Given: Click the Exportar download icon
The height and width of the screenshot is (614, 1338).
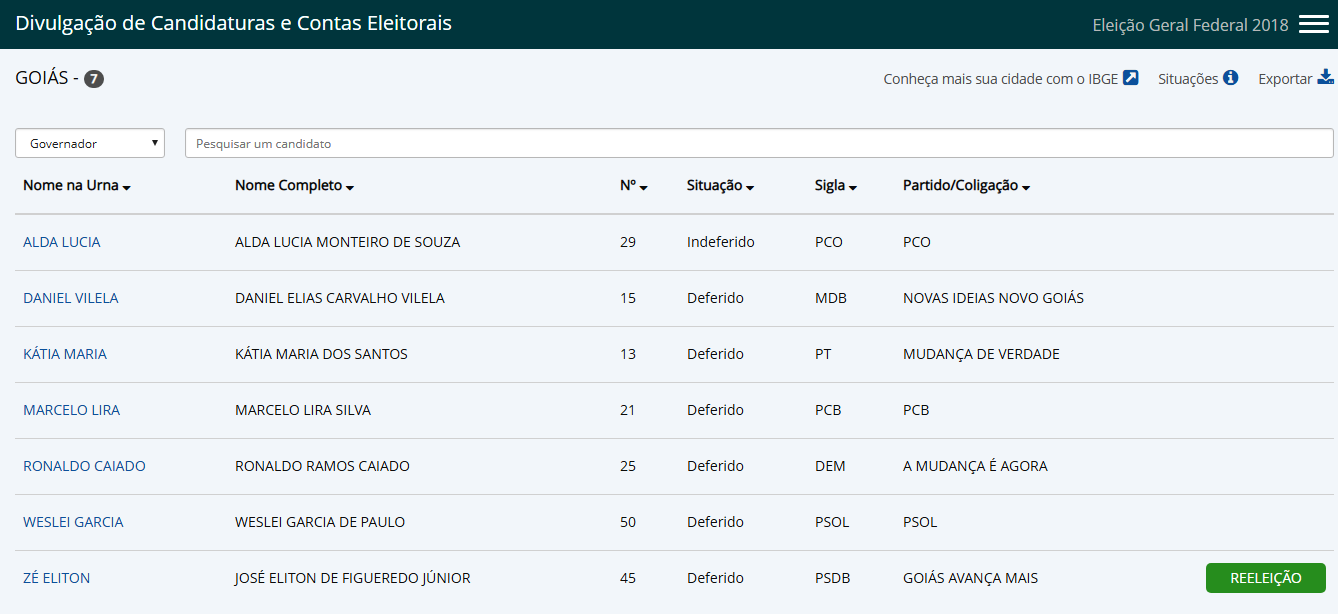Looking at the screenshot, I should point(1326,77).
